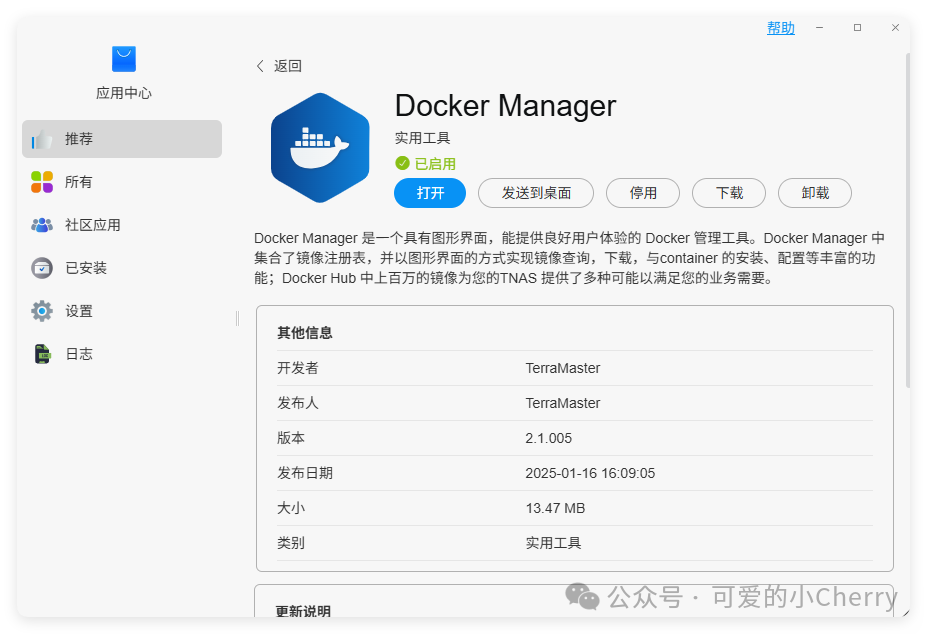This screenshot has width=927, height=634.
Task: Click the installed icon beside 已安装
Action: click(42, 268)
